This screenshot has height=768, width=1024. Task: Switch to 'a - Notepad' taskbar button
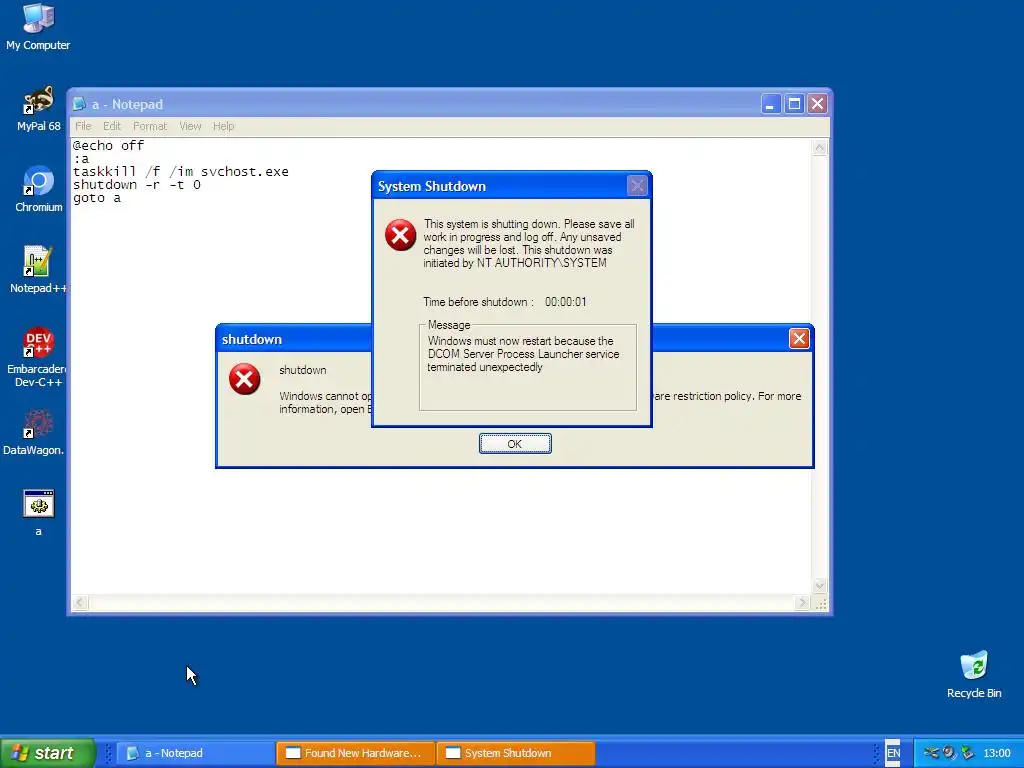(x=196, y=753)
